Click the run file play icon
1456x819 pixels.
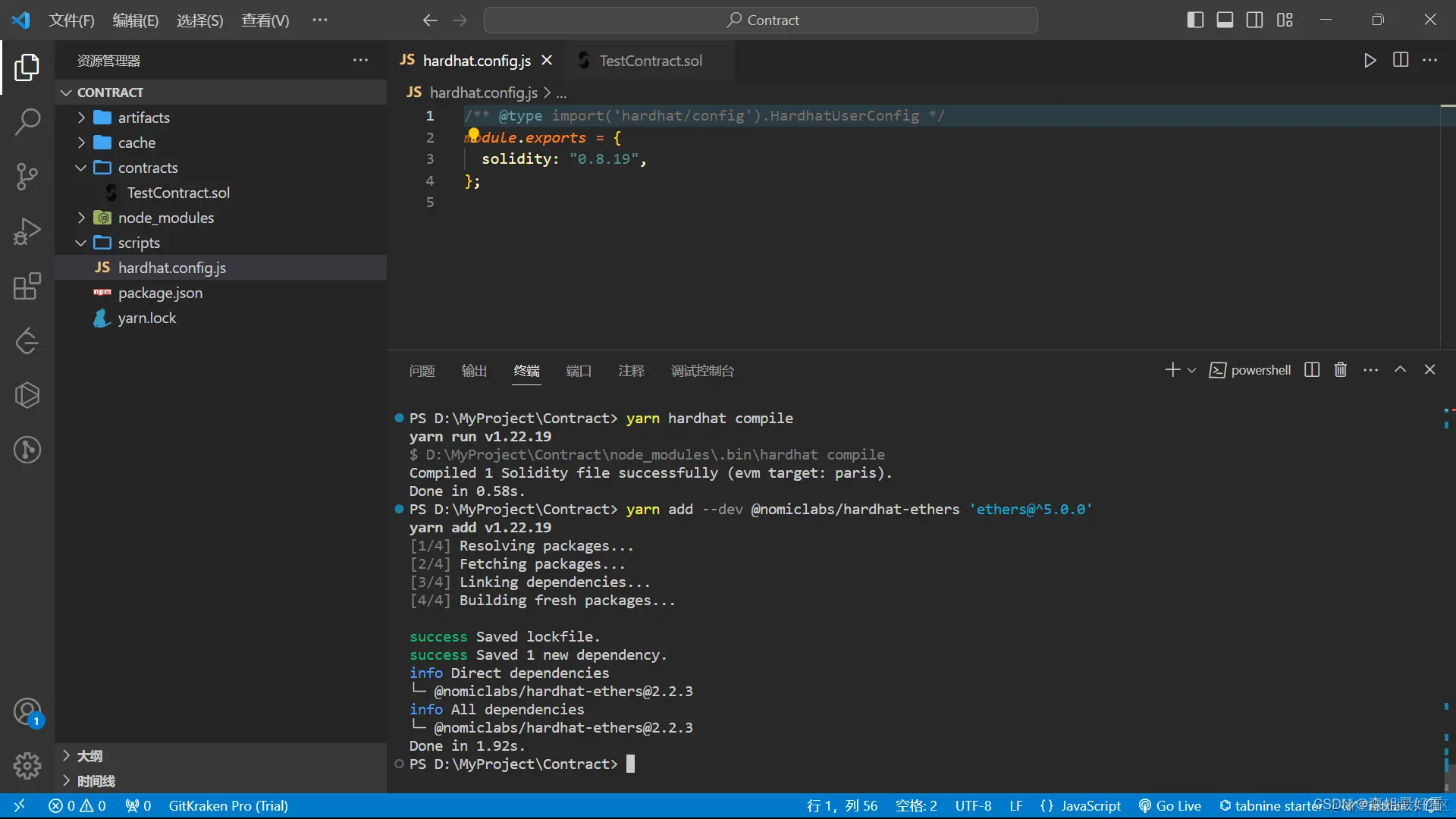(1370, 61)
